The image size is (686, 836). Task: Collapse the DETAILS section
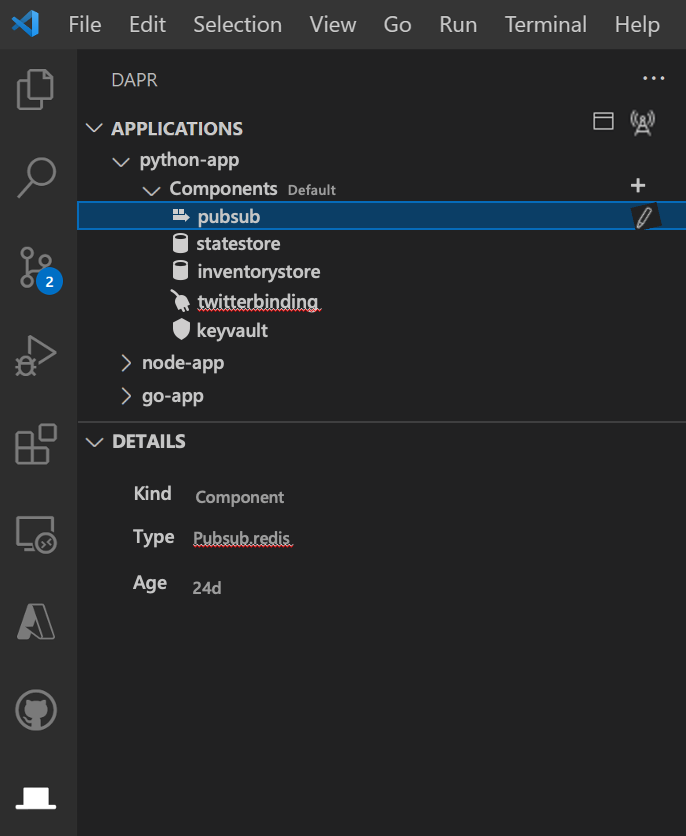point(94,442)
